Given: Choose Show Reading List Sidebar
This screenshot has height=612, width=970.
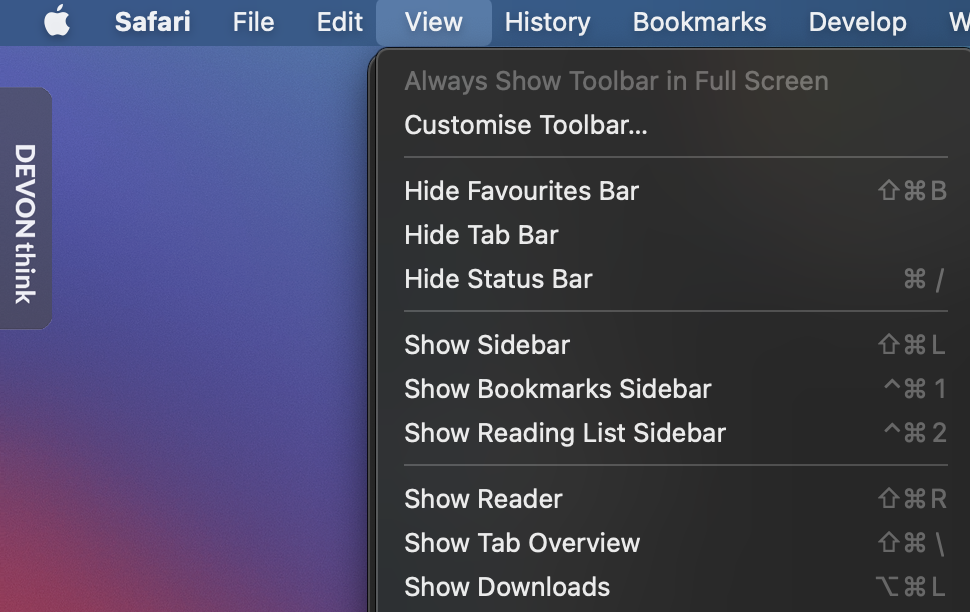Looking at the screenshot, I should tap(676, 433).
